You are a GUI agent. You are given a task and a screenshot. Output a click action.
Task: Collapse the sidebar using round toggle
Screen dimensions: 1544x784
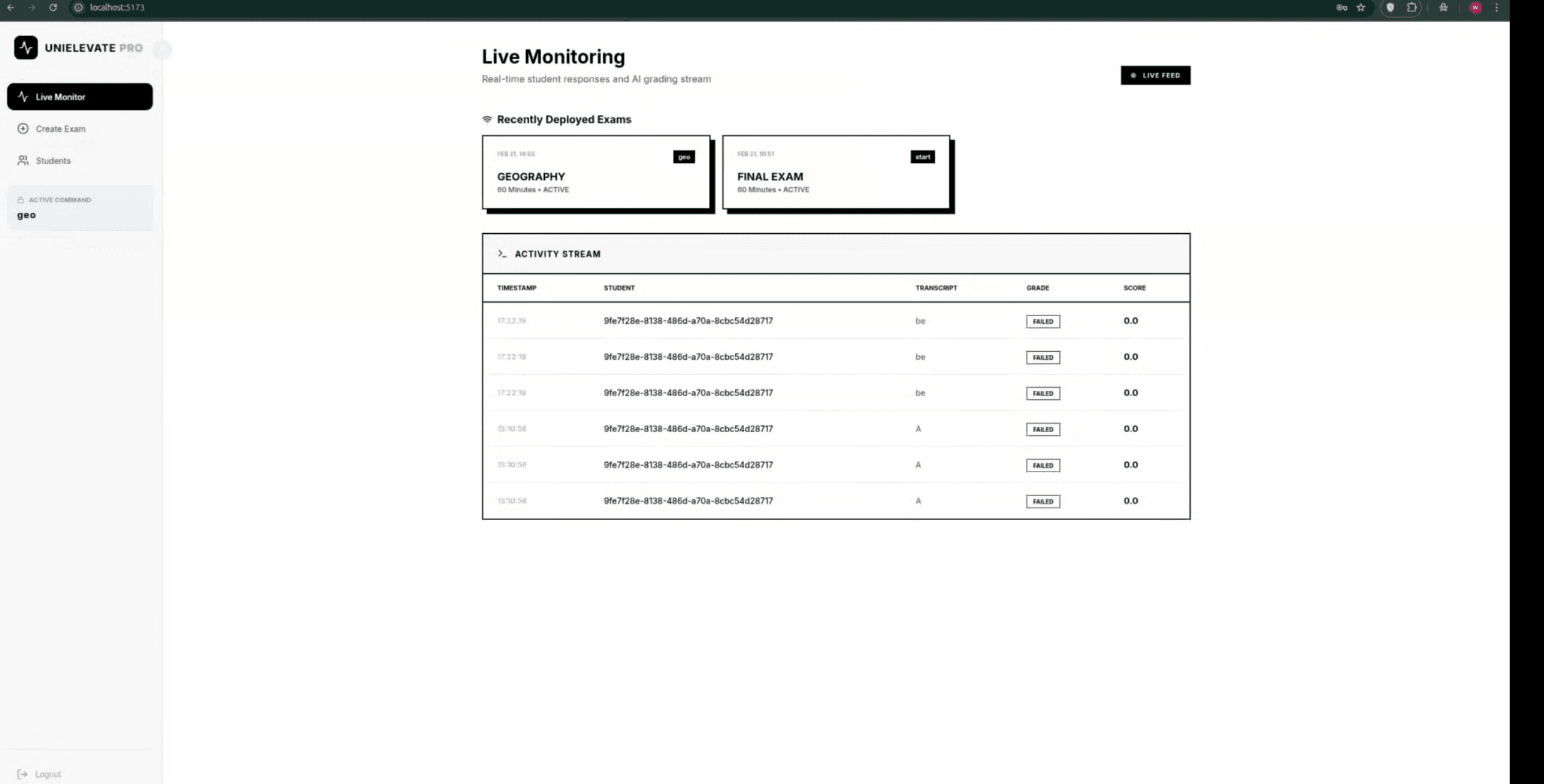tap(162, 49)
